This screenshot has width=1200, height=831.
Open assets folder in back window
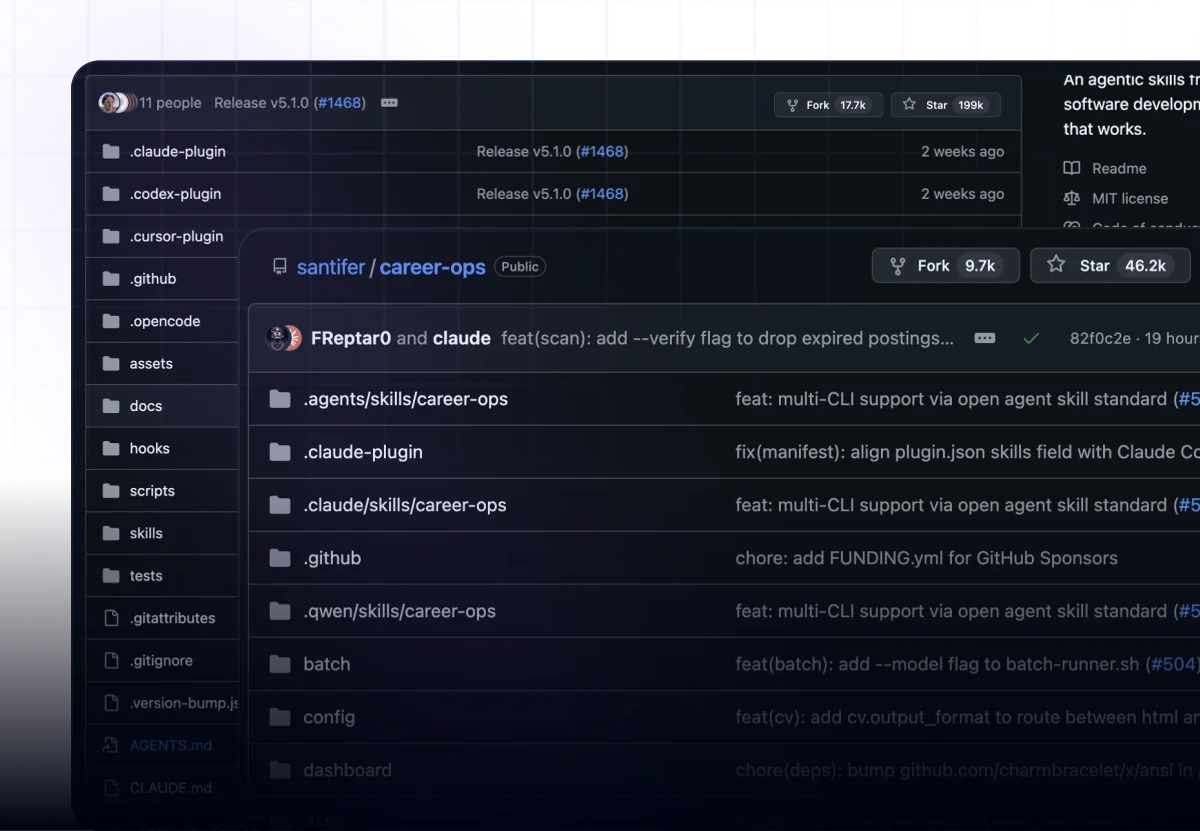(x=151, y=364)
